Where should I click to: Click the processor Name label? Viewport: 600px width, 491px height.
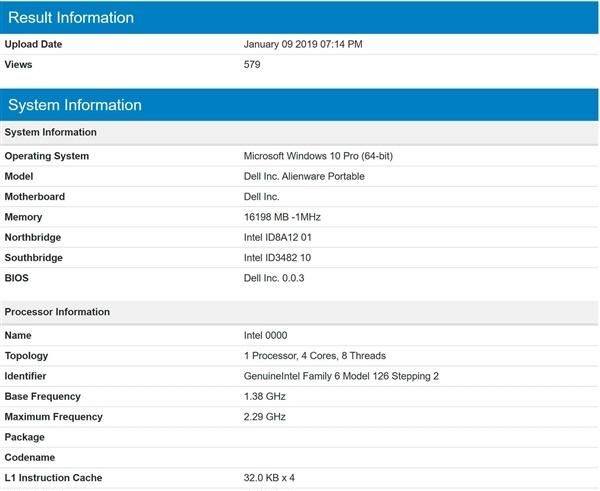[x=18, y=336]
